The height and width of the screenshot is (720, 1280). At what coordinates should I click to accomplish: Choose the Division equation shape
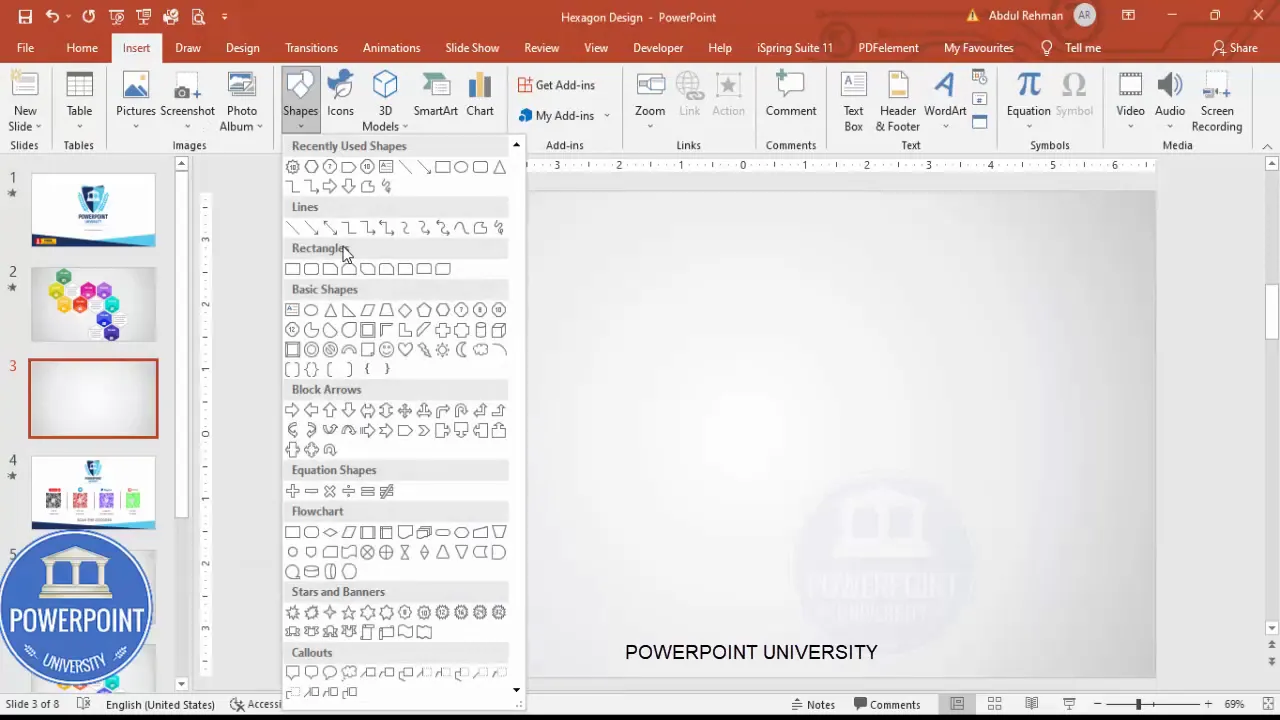348,491
